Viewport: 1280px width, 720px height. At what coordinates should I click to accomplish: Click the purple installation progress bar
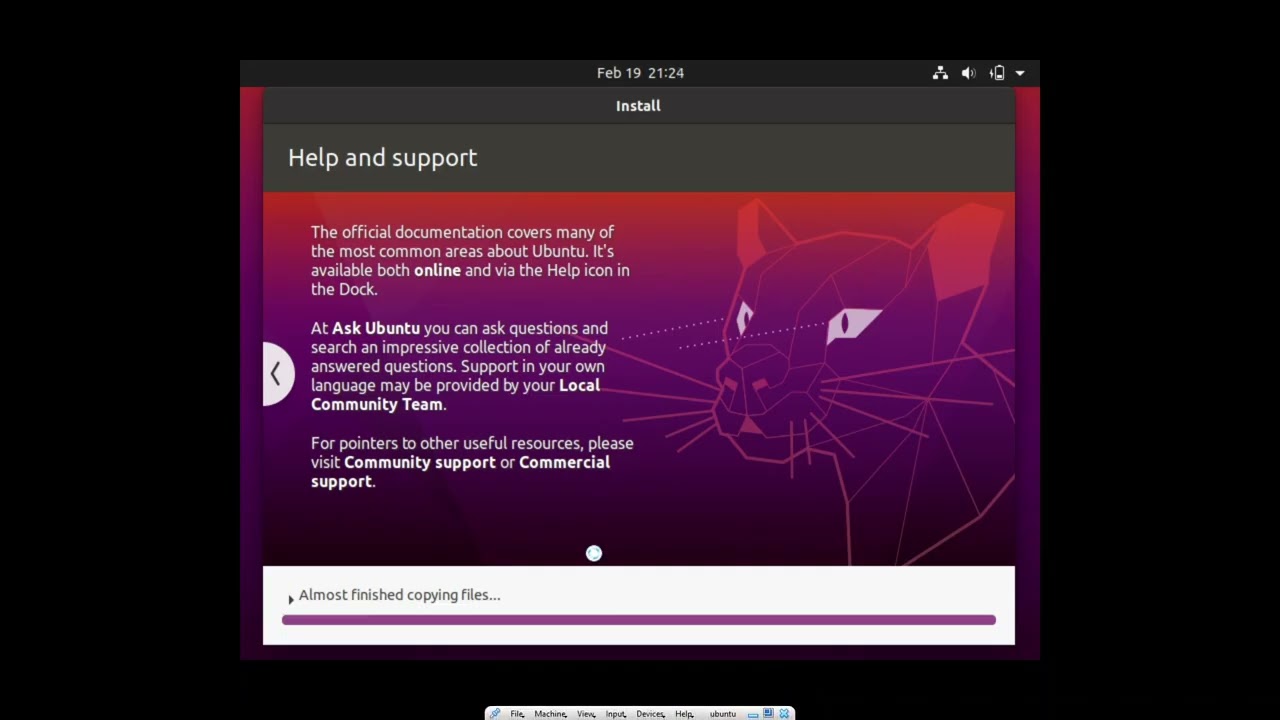click(x=639, y=620)
